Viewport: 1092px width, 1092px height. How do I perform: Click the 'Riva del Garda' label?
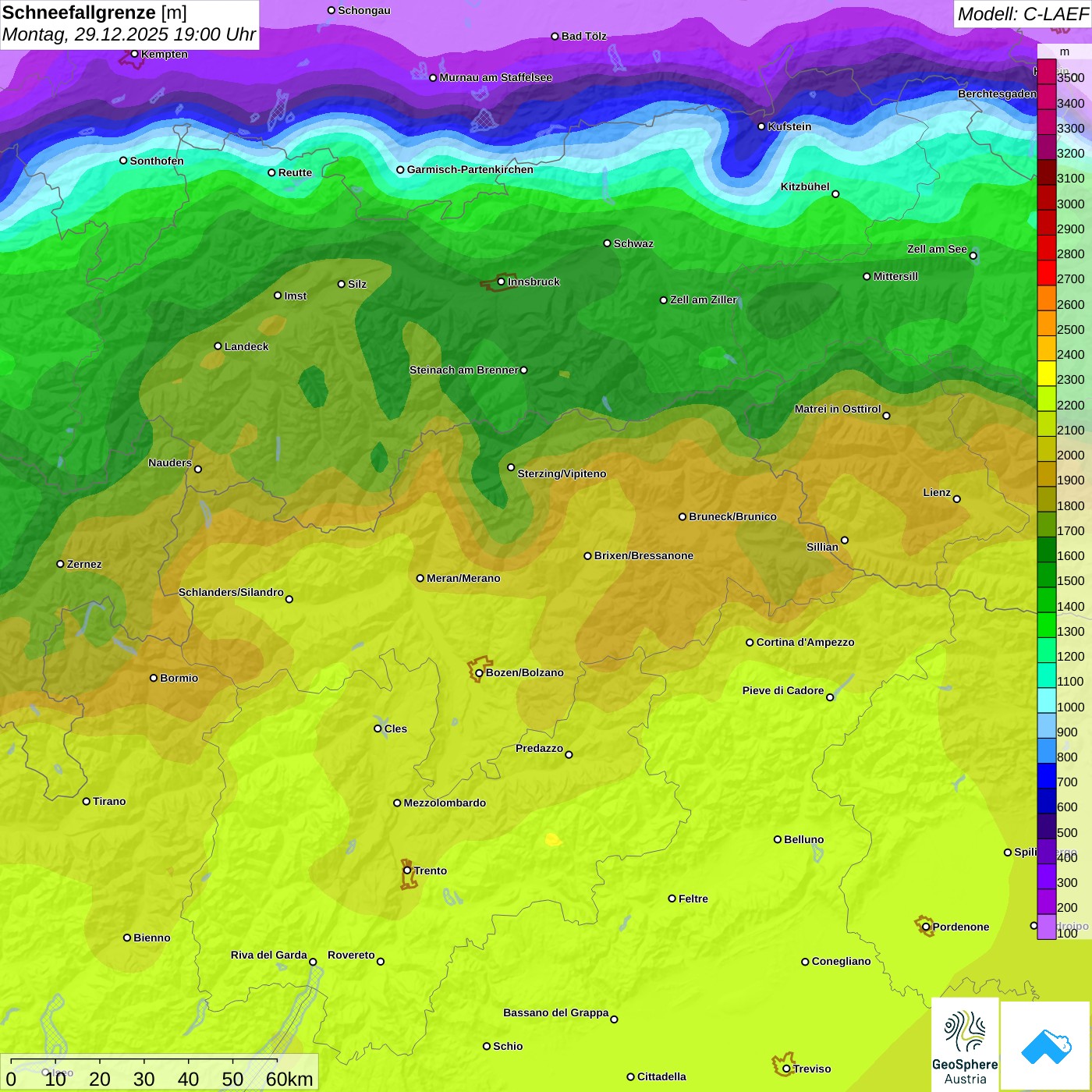click(x=269, y=955)
